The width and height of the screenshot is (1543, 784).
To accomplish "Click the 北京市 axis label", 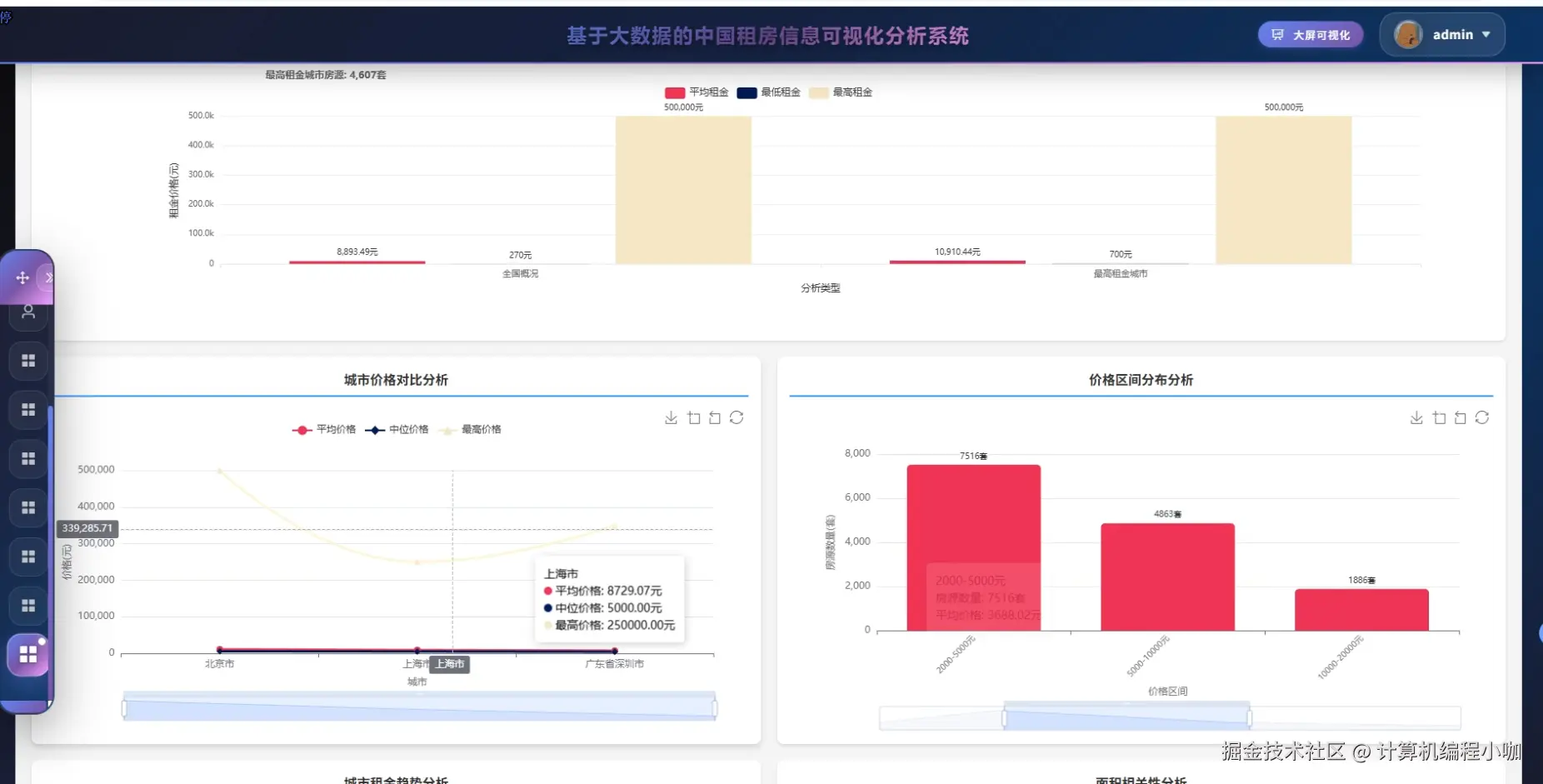I will 220,664.
